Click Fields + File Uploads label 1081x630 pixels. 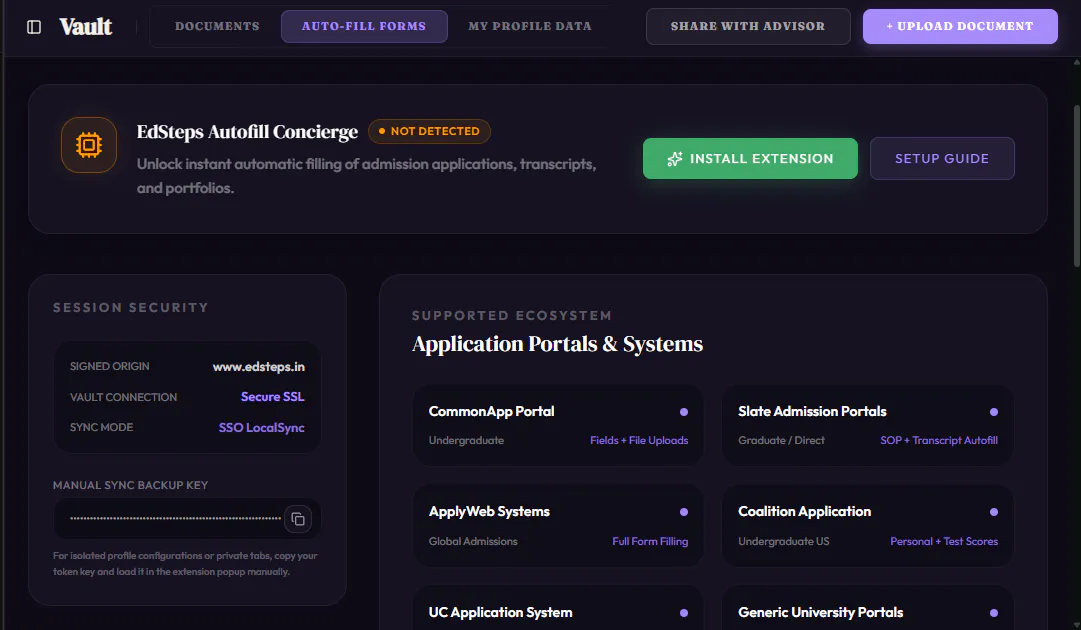pyautogui.click(x=639, y=440)
